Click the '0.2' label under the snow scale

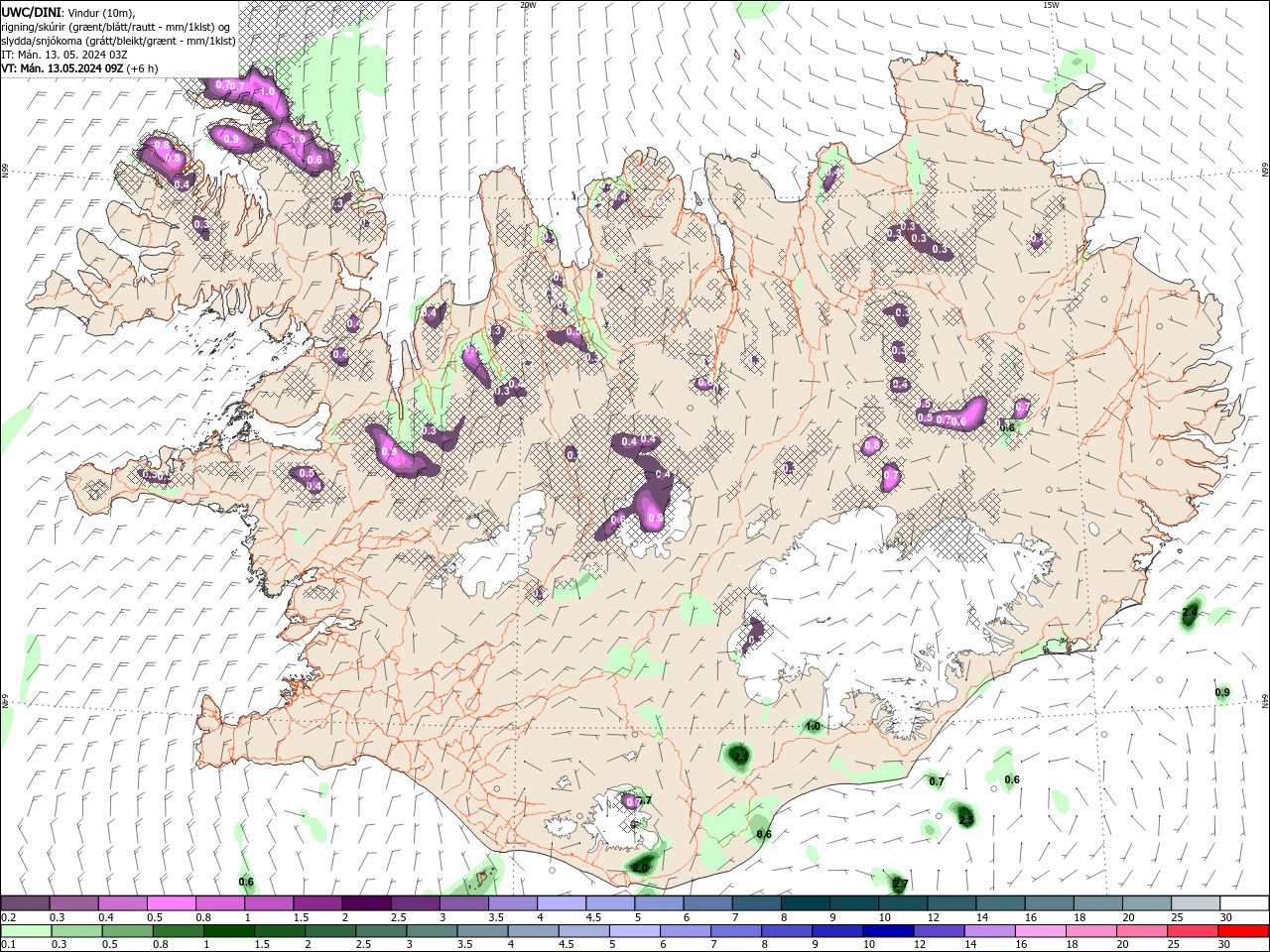pos(8,917)
